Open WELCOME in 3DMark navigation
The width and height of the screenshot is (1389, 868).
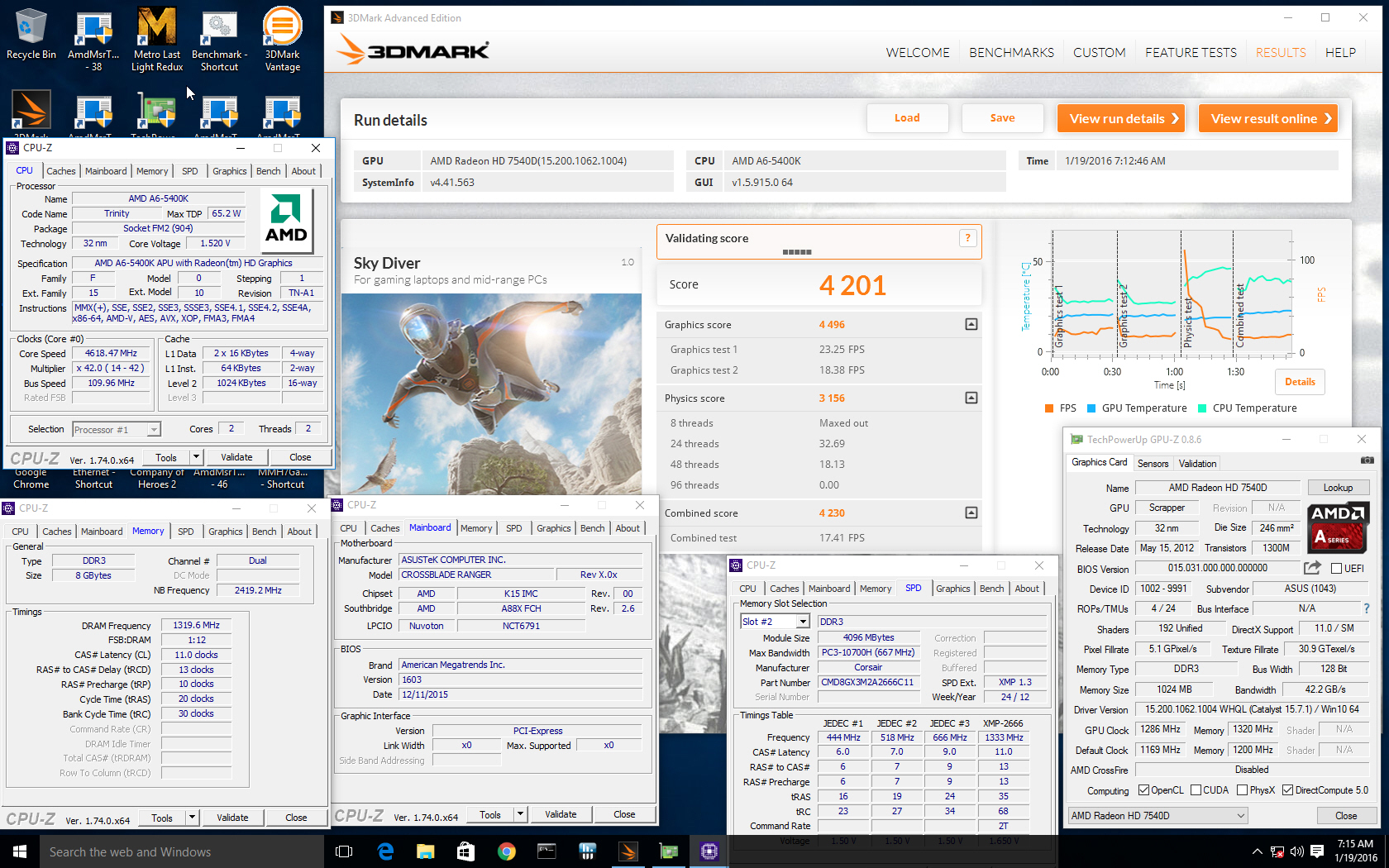[918, 52]
